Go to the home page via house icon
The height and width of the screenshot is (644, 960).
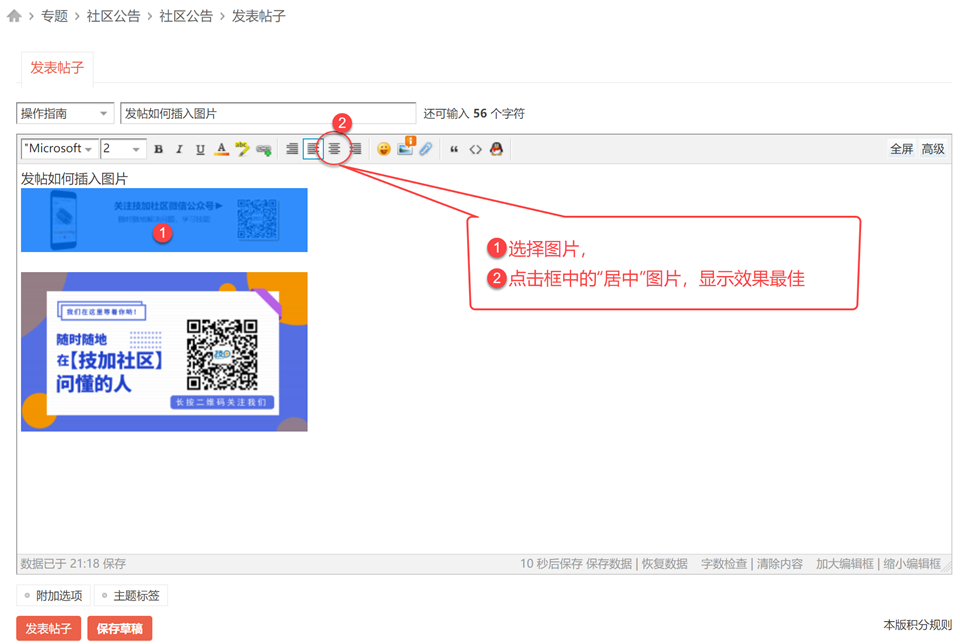click(14, 16)
